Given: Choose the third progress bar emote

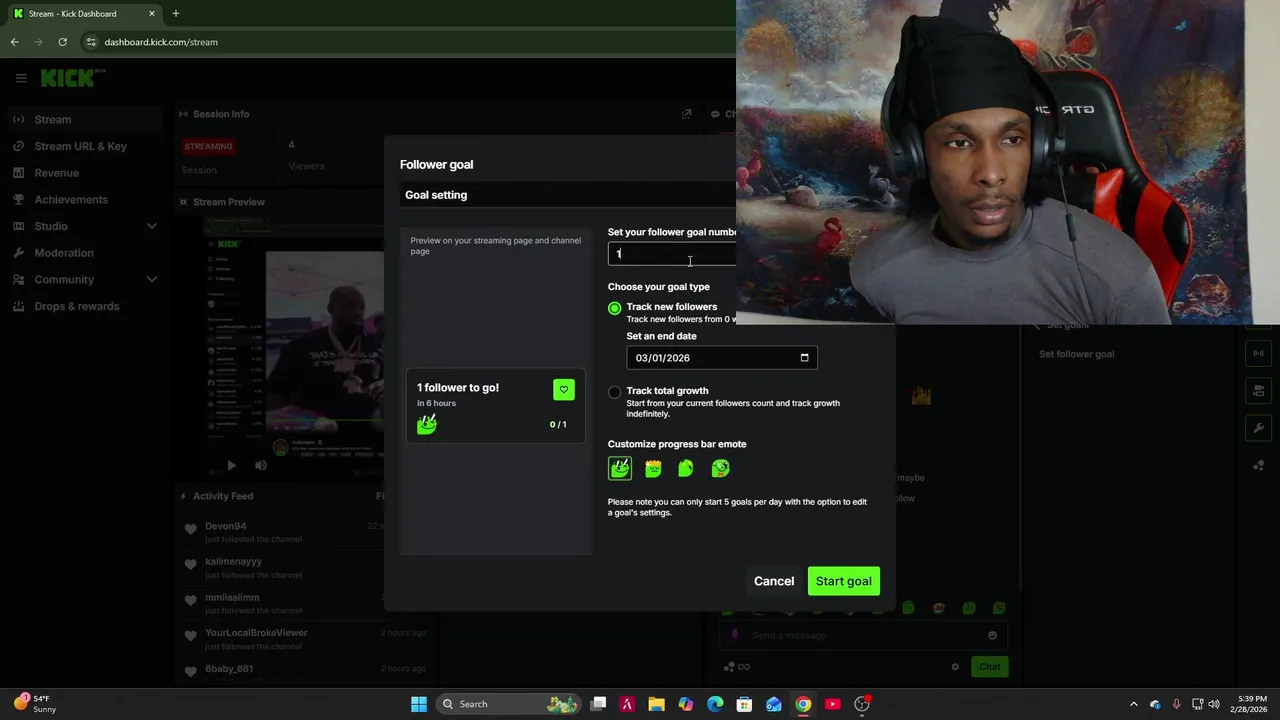Looking at the screenshot, I should (686, 468).
